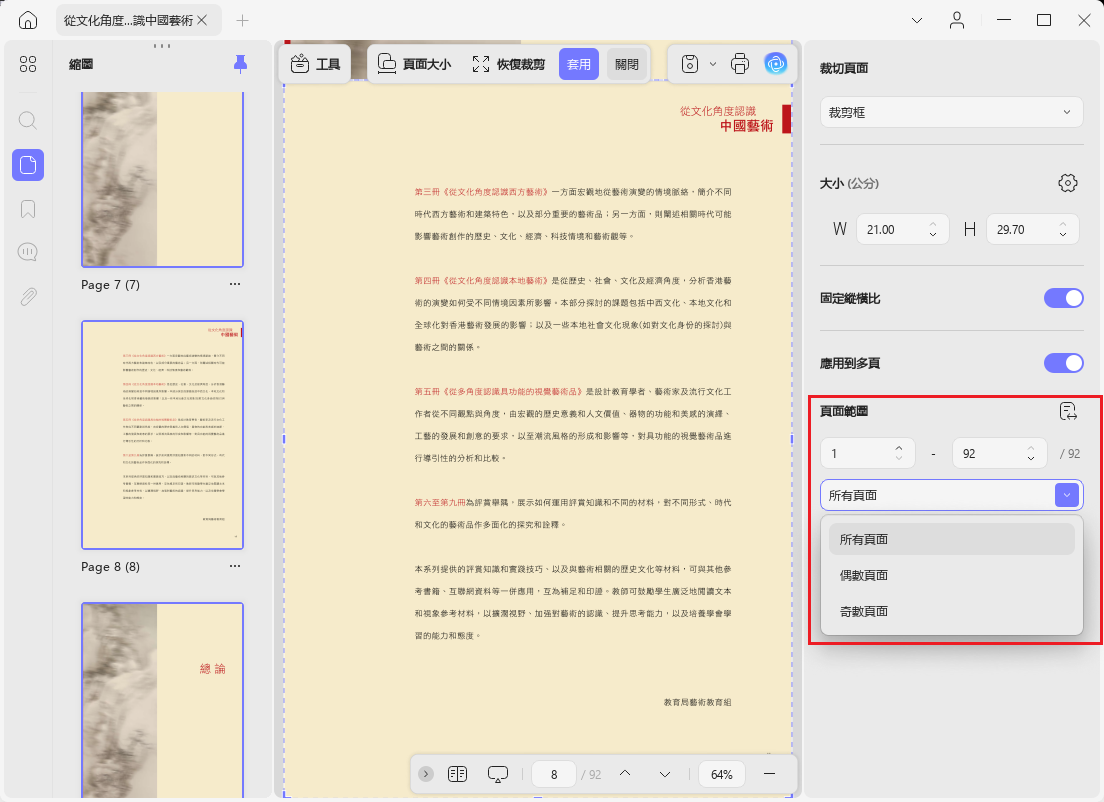The image size is (1104, 802).
Task: Increase the start page number
Action: [x=899, y=449]
